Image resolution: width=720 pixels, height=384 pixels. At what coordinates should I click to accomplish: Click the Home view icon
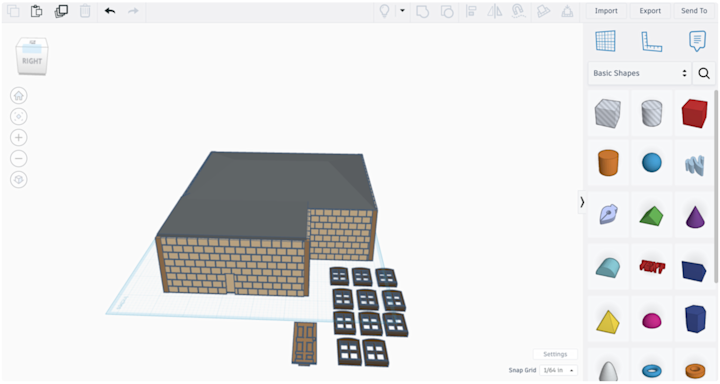coord(19,96)
